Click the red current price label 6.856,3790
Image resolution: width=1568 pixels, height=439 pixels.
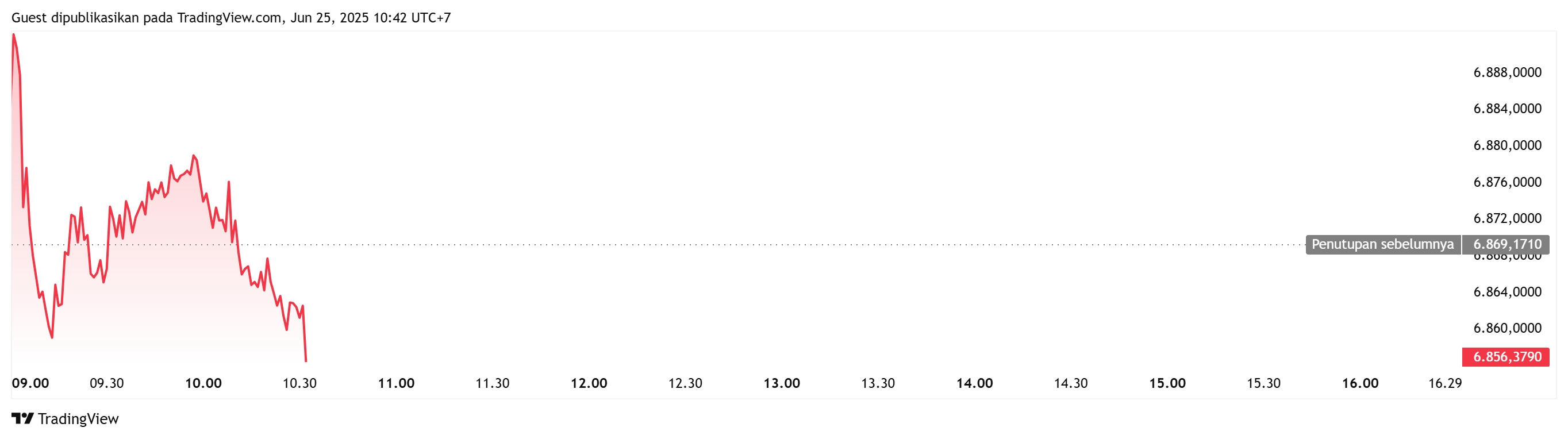coord(1506,357)
